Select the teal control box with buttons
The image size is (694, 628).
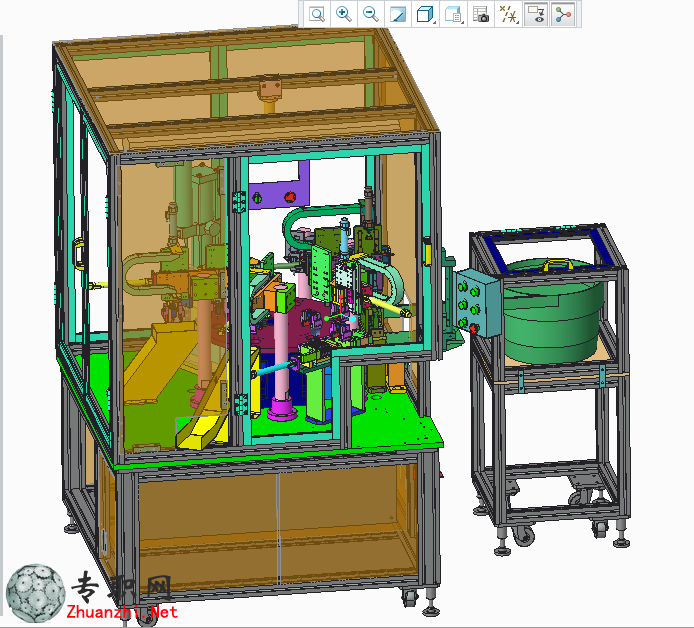point(477,302)
